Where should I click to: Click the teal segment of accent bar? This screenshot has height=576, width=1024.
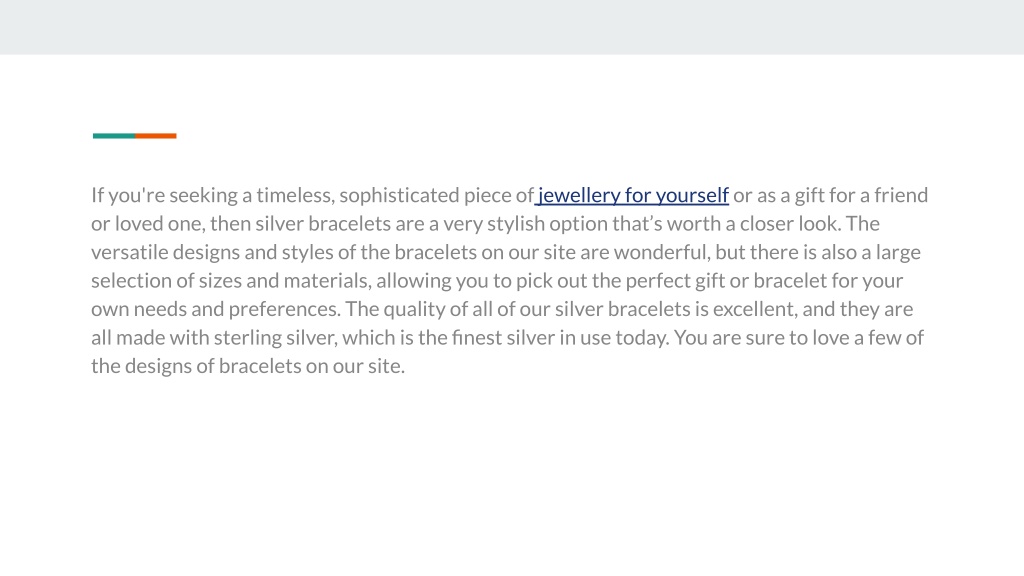coord(114,136)
